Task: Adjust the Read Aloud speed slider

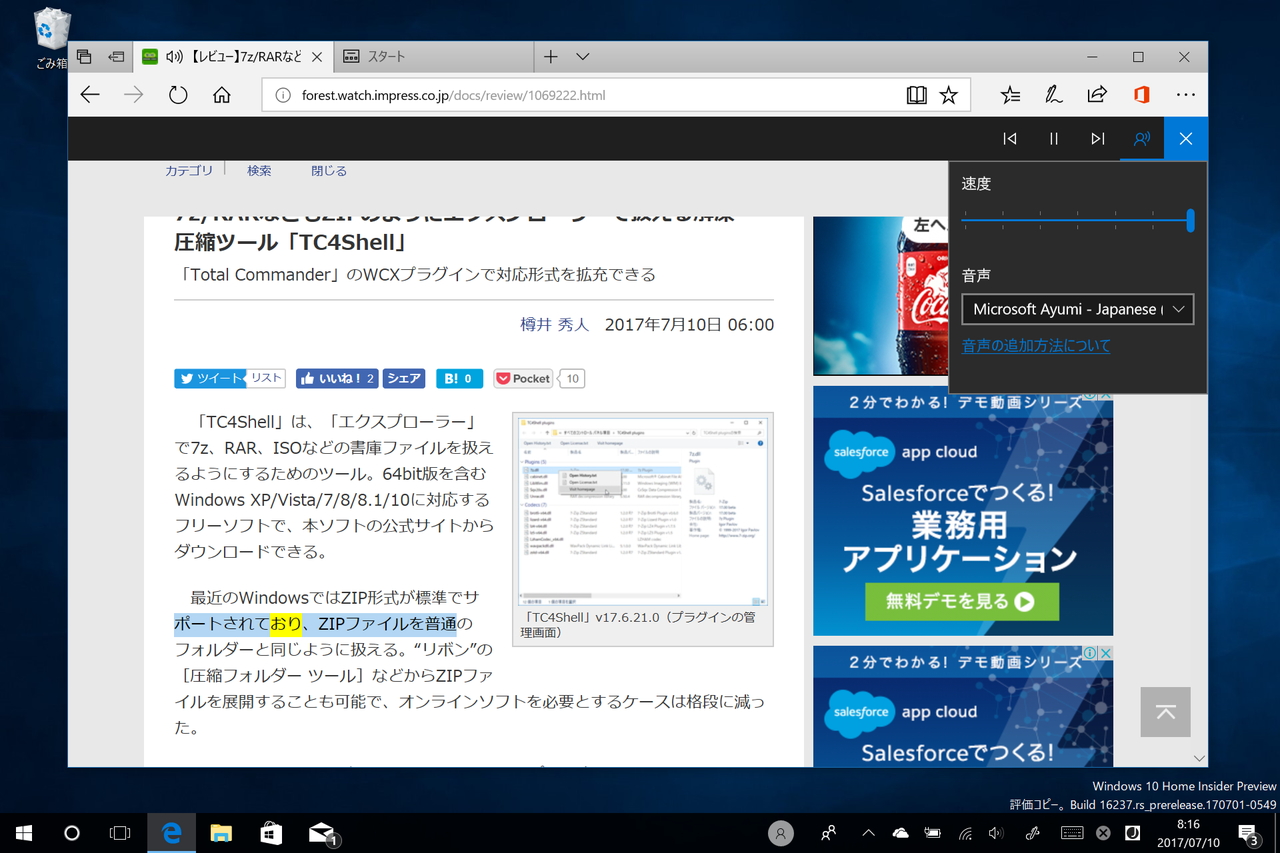Action: [1189, 221]
